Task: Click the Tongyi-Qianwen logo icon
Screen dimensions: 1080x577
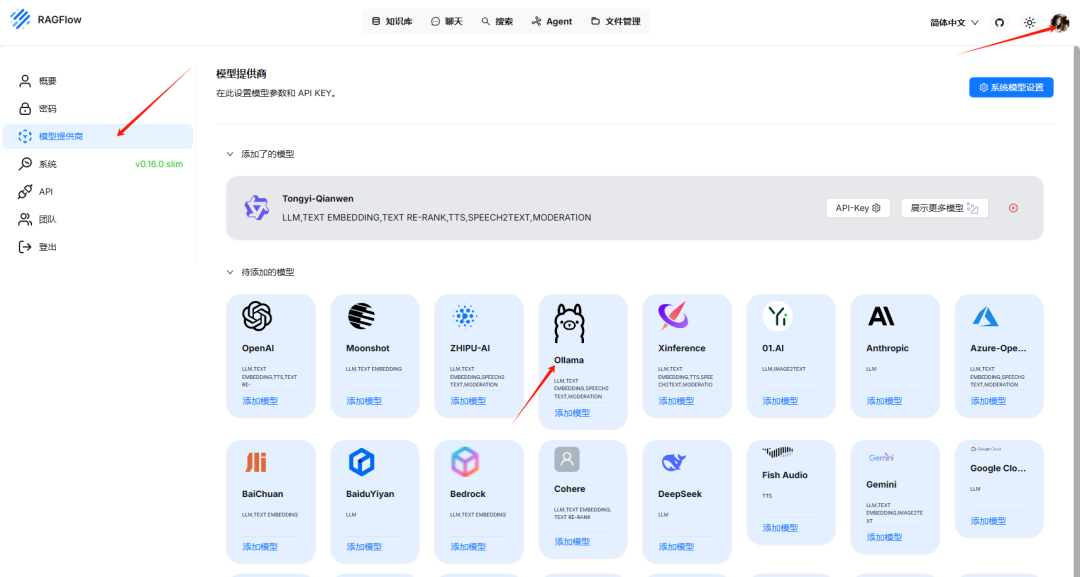Action: point(257,207)
